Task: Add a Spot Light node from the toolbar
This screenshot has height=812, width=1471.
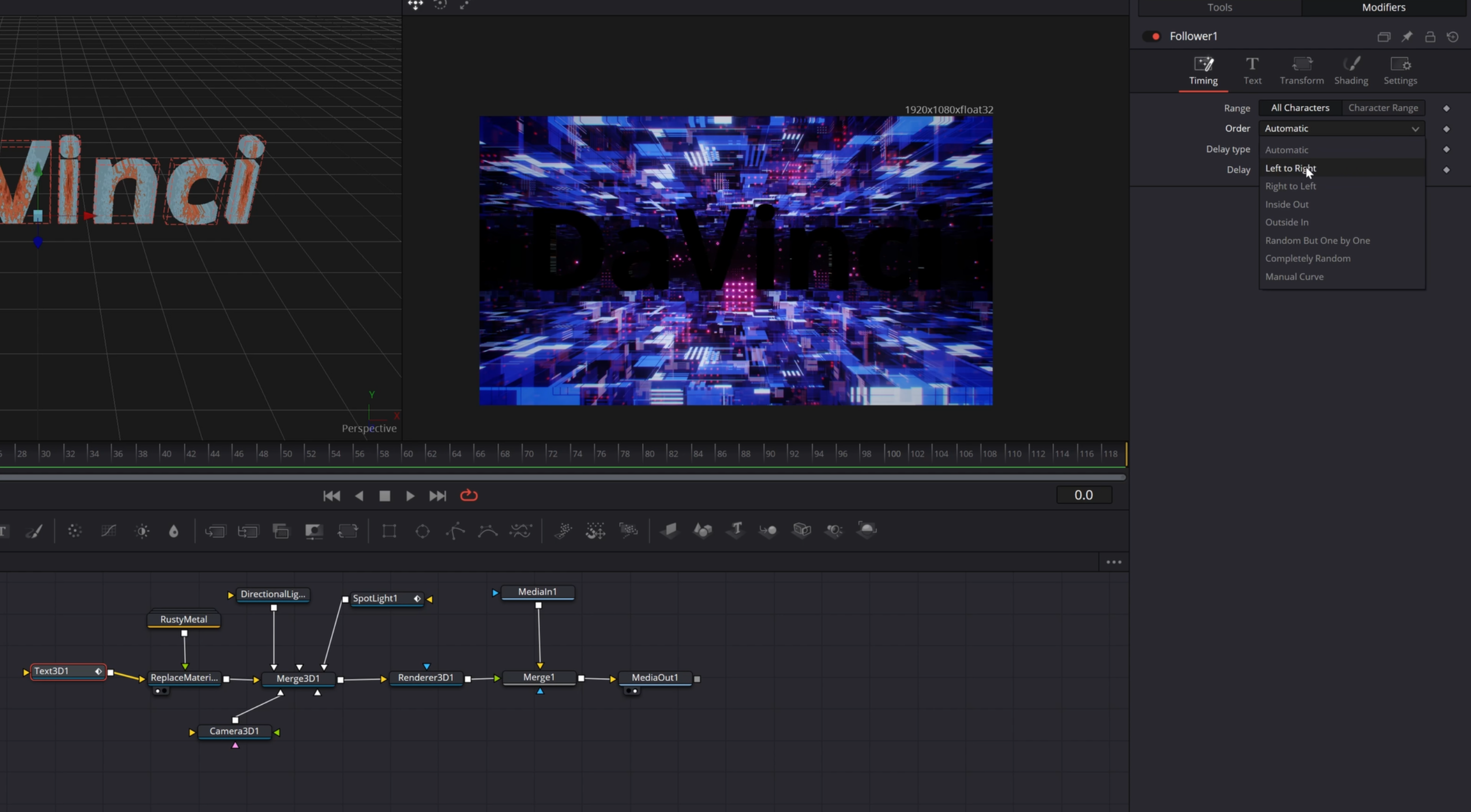Action: pyautogui.click(x=834, y=531)
